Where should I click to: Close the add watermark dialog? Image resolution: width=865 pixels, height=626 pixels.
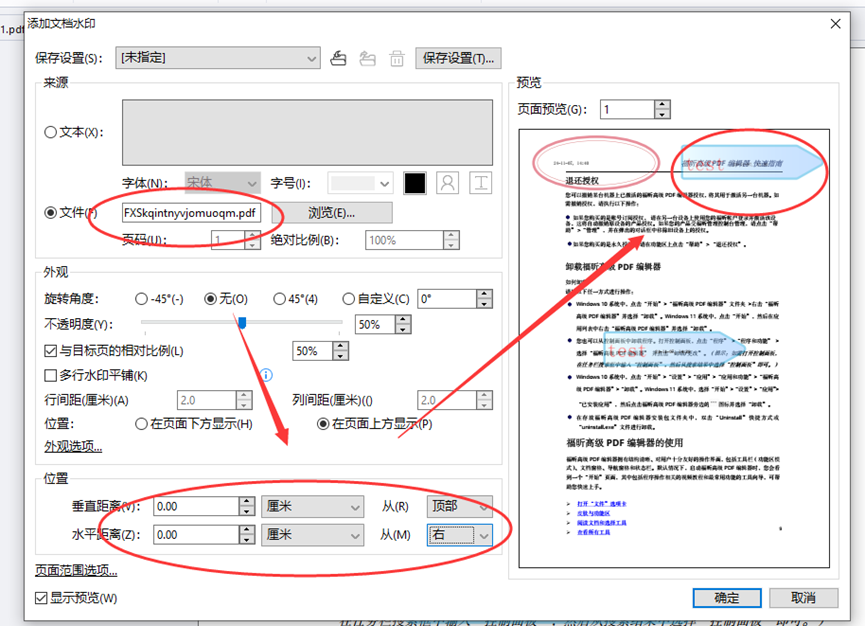pos(835,22)
